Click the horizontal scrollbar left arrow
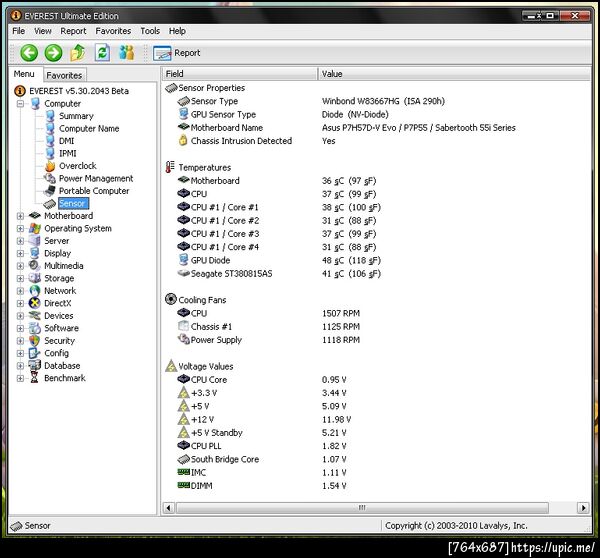 click(x=168, y=508)
